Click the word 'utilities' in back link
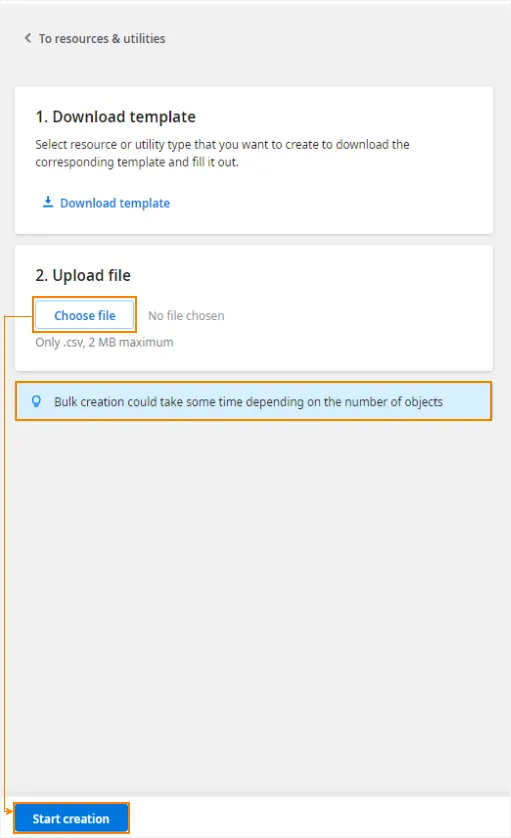The height and width of the screenshot is (838, 511). [x=144, y=38]
